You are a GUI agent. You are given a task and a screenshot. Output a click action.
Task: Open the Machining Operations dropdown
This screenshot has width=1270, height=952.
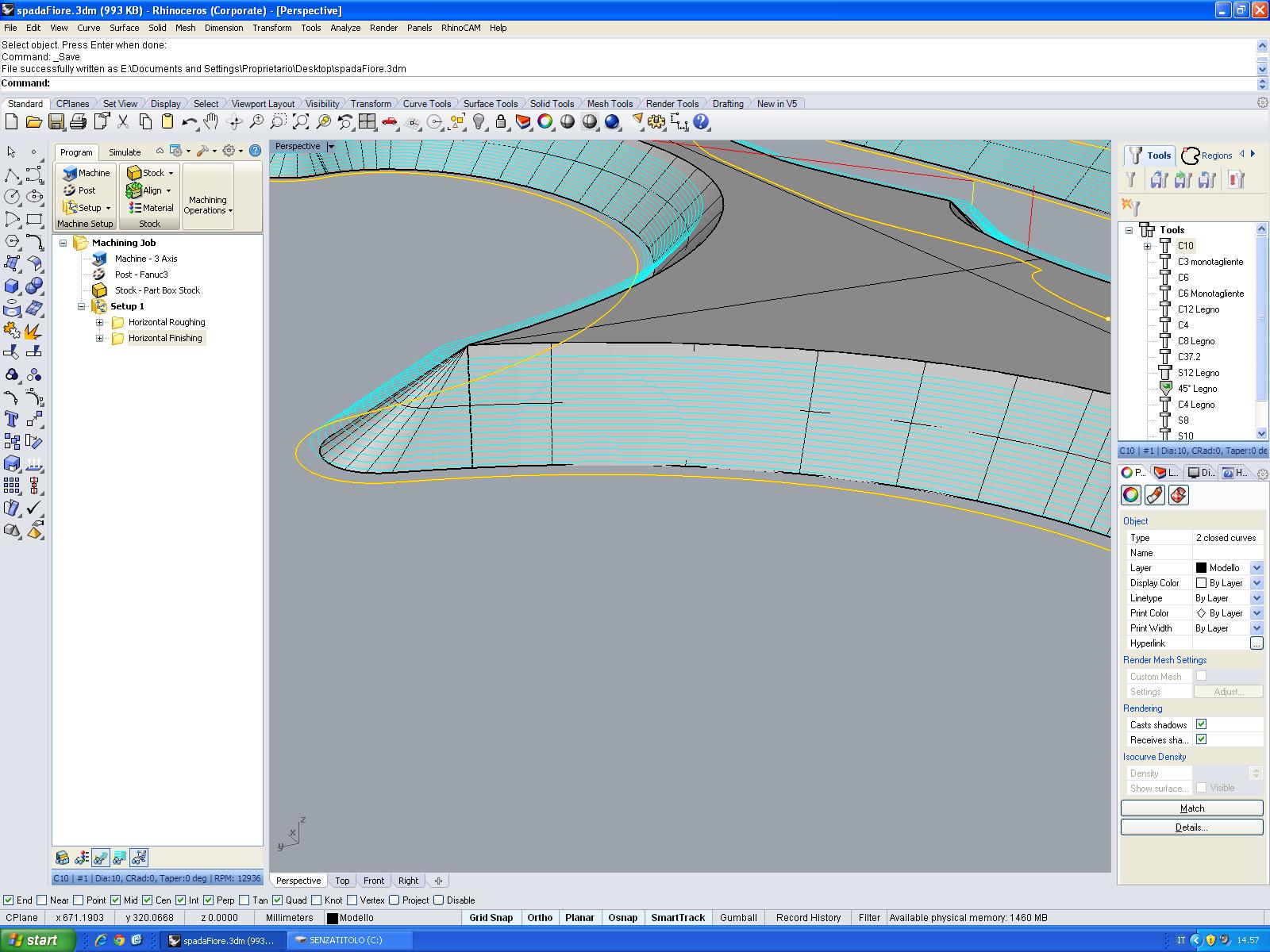coord(209,205)
